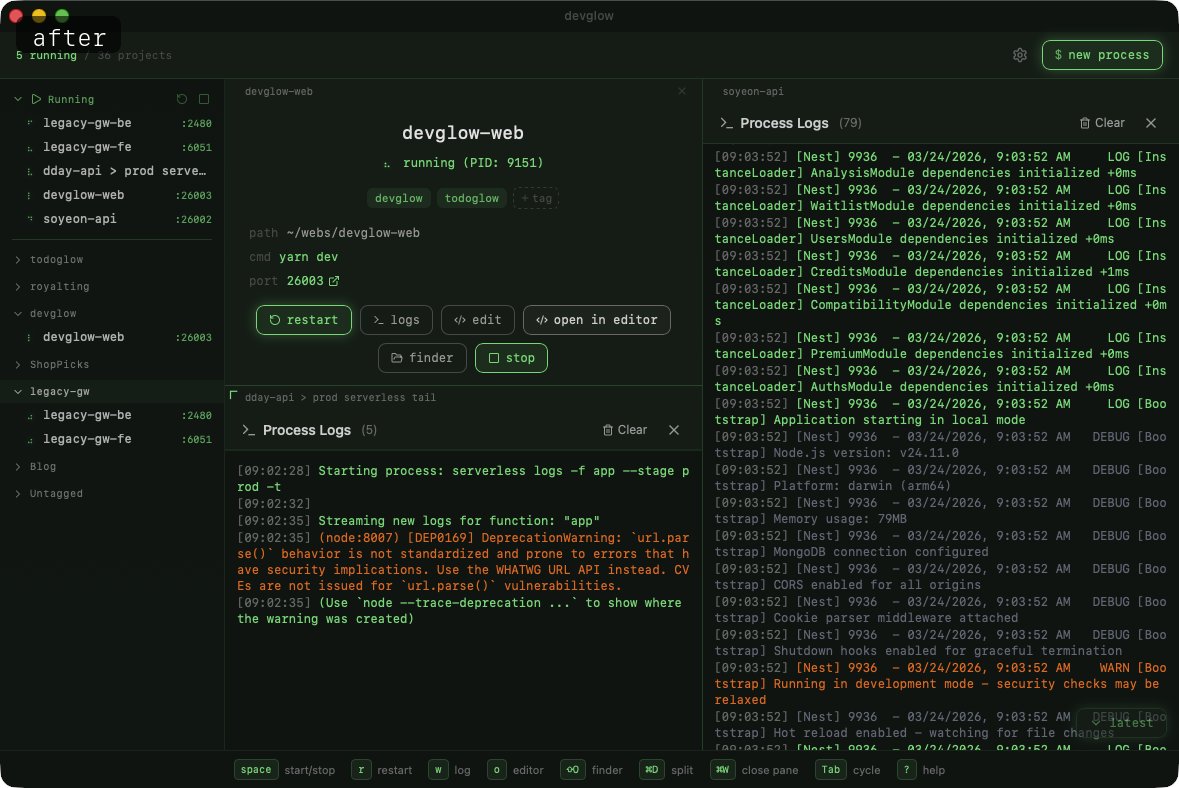Click the restart button
1179x788 pixels.
coord(304,320)
